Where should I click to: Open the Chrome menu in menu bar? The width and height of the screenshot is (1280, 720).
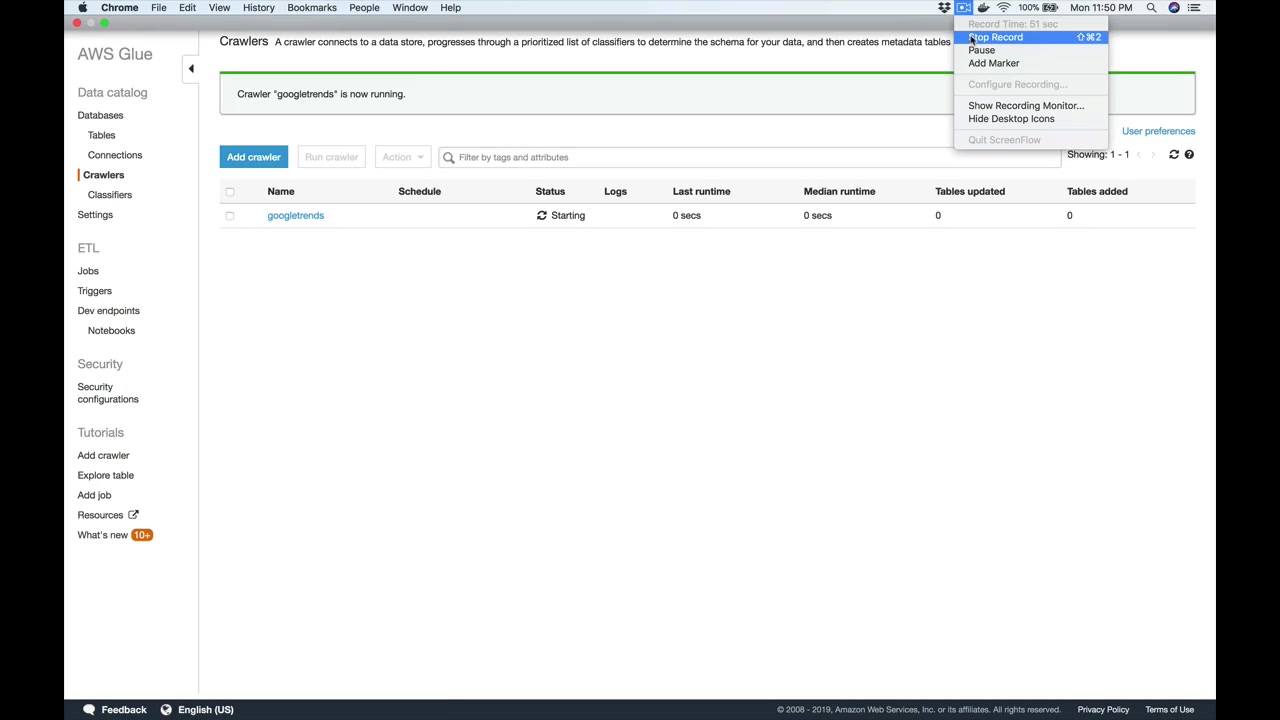tap(119, 8)
